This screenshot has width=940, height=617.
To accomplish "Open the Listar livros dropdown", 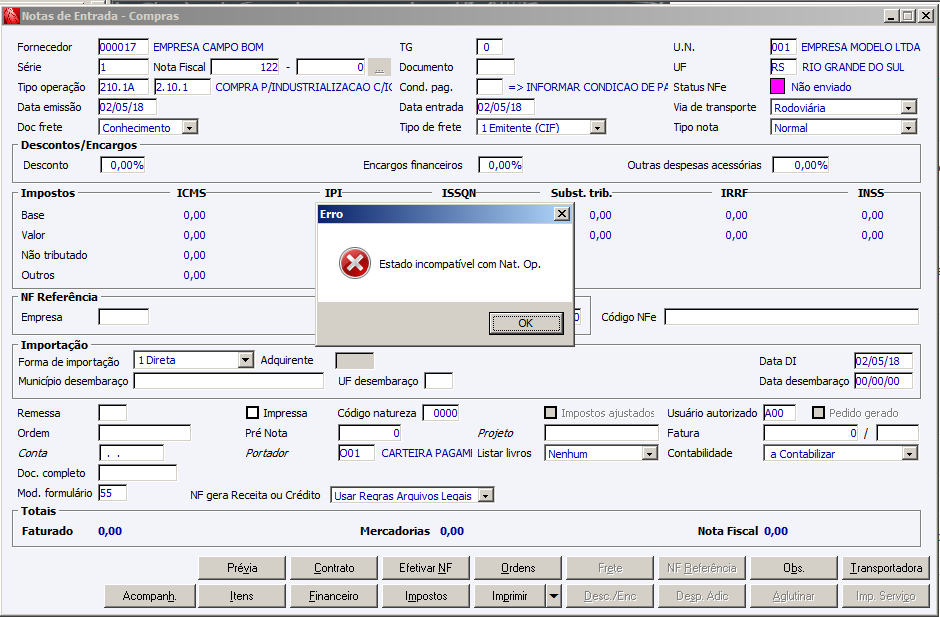I will (x=650, y=454).
